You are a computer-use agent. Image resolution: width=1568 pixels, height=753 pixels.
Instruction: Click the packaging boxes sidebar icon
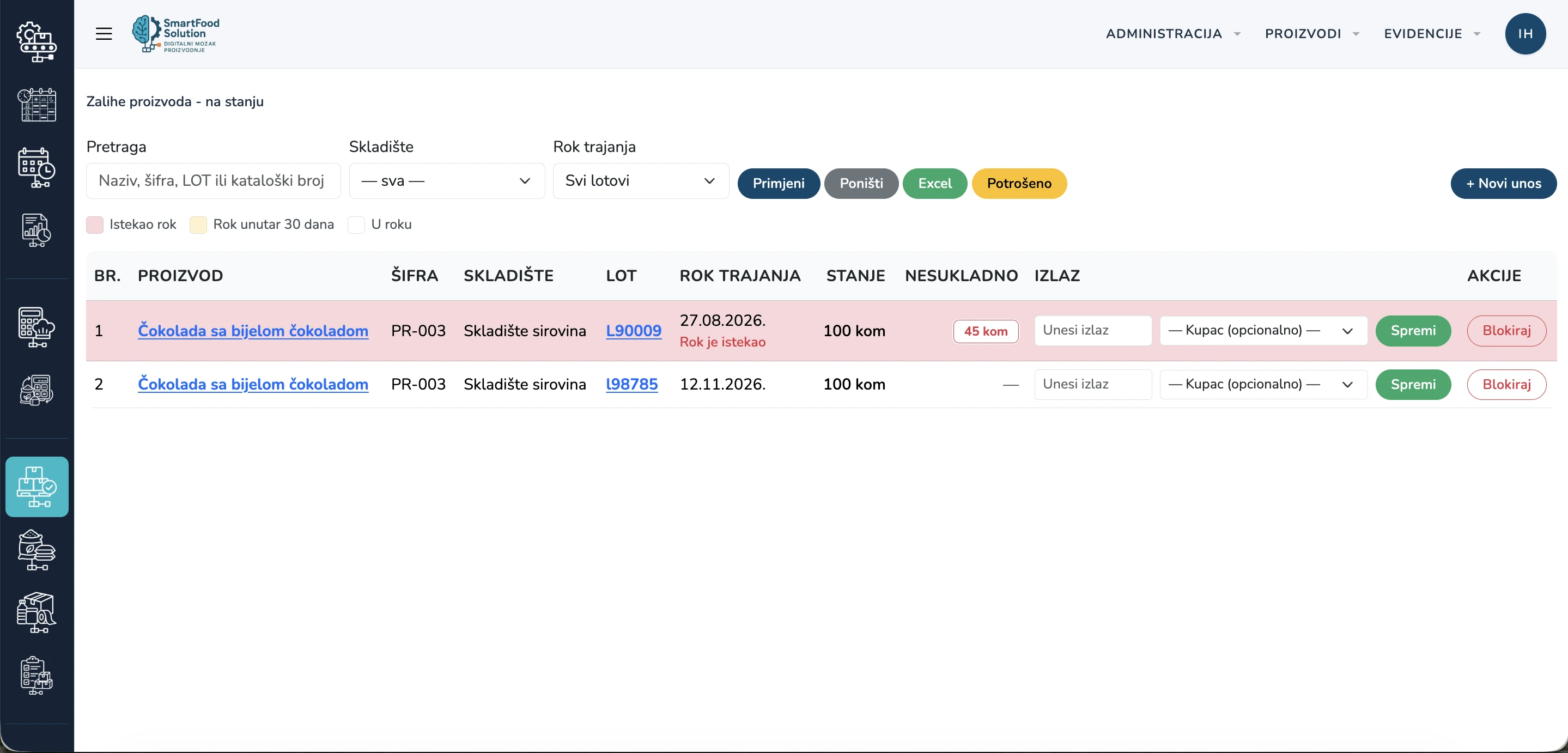(x=37, y=612)
